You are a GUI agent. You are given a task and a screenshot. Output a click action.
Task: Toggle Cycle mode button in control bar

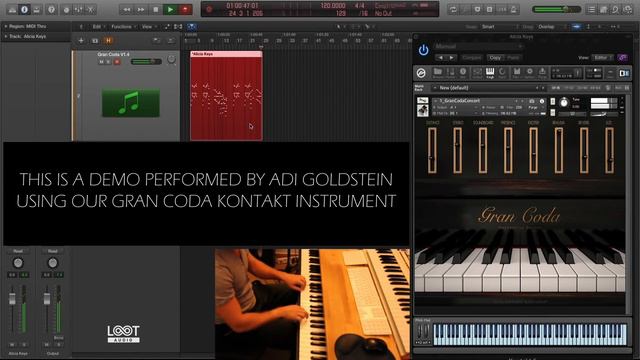[453, 9]
